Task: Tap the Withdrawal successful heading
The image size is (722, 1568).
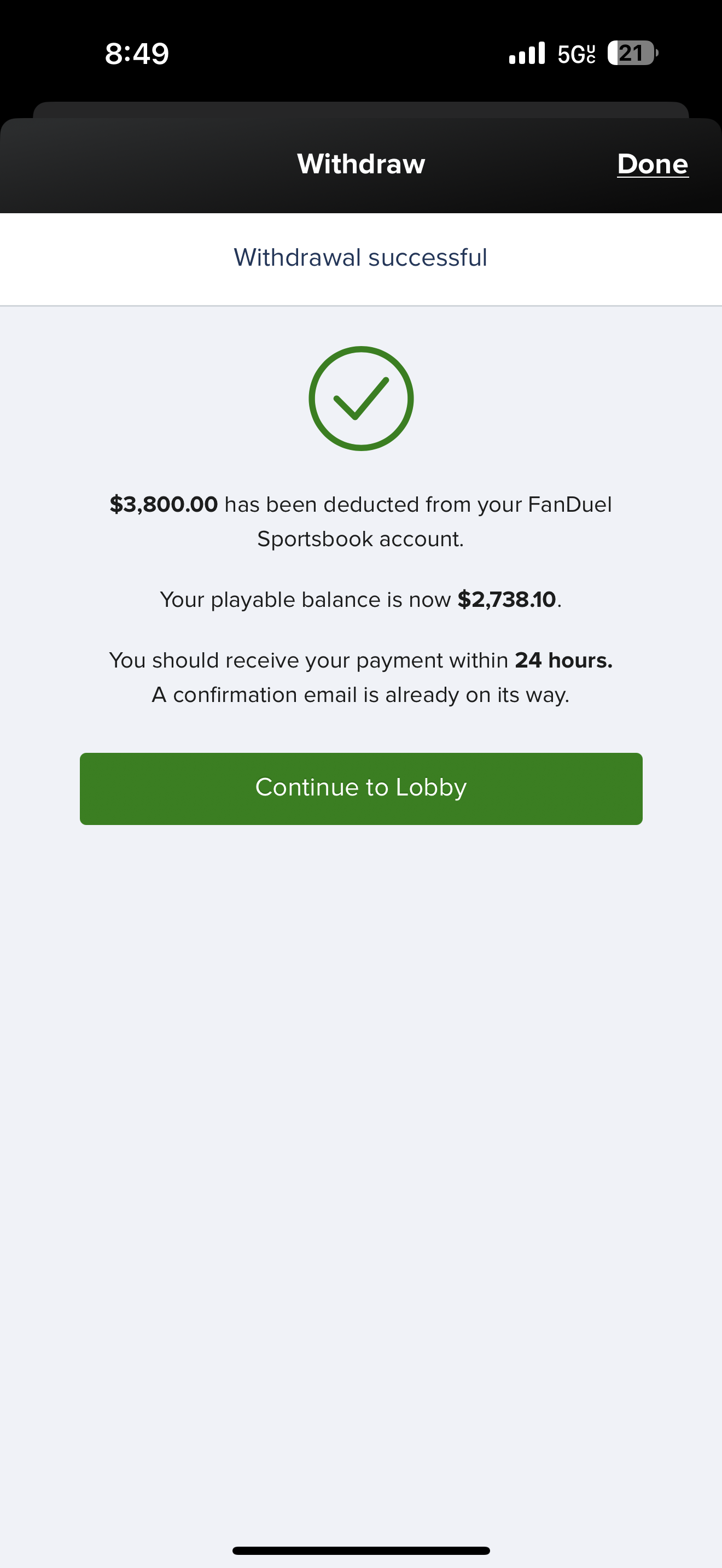Action: (x=360, y=258)
